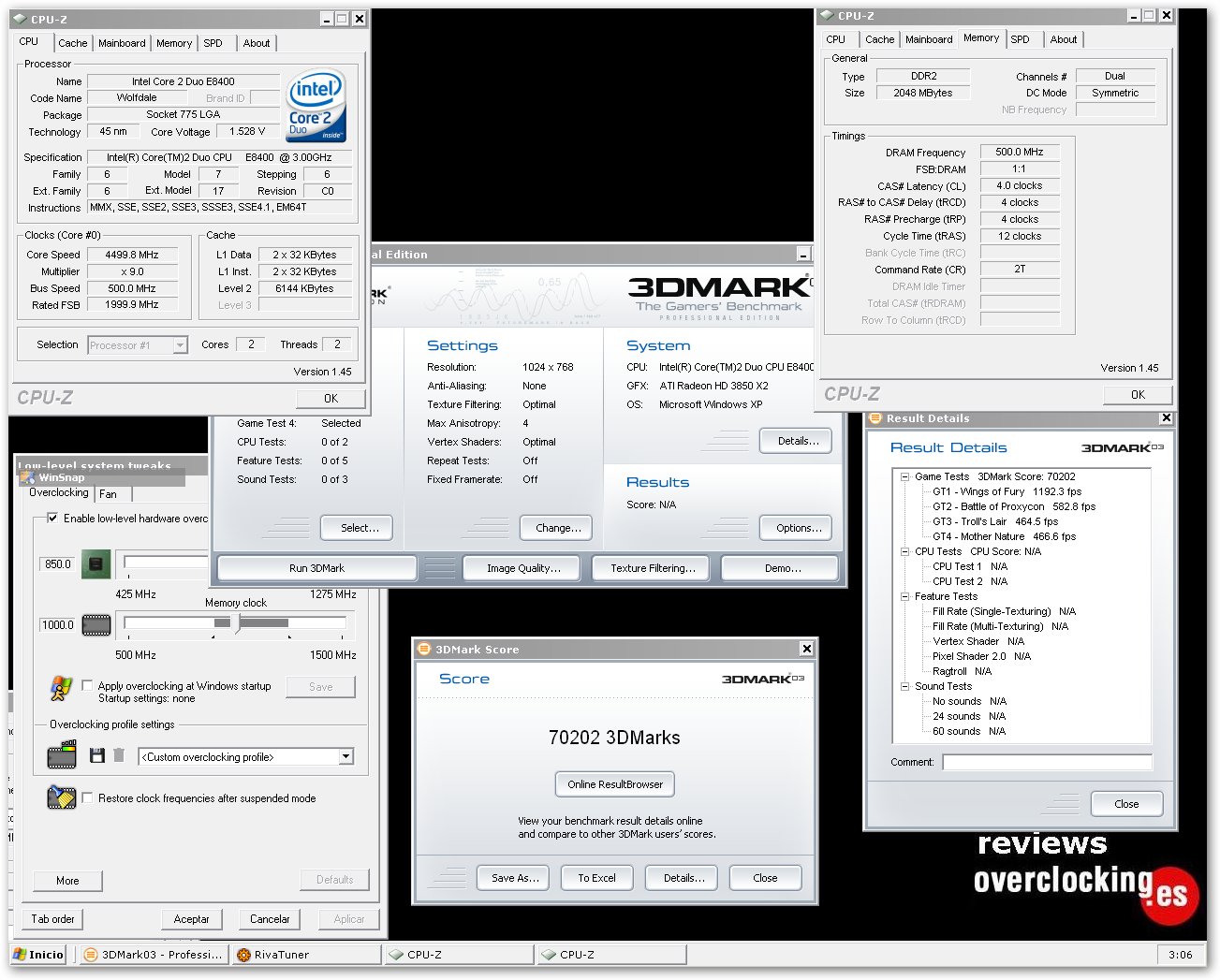This screenshot has height=980, width=1220.
Task: Collapse the Game Tests tree node
Action: (x=905, y=476)
